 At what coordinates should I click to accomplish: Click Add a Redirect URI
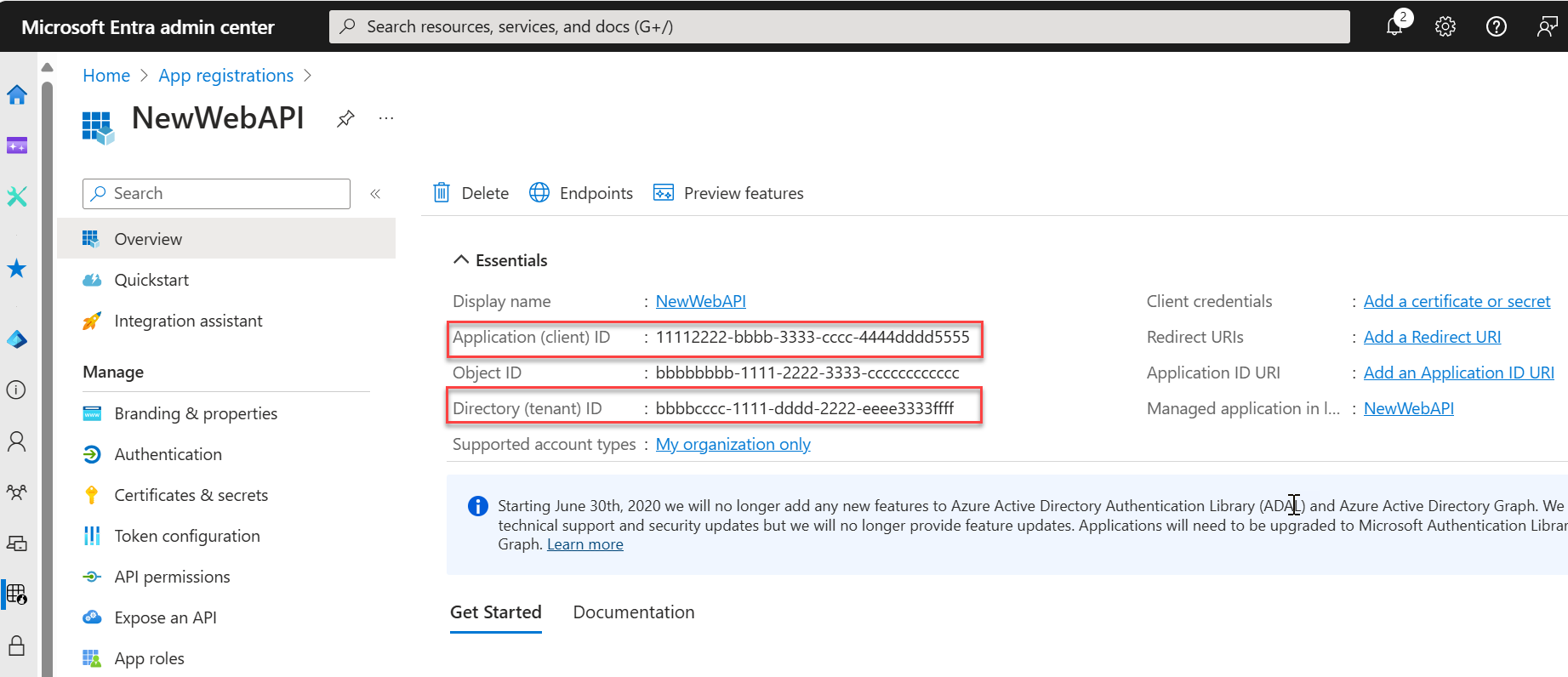(x=1433, y=337)
